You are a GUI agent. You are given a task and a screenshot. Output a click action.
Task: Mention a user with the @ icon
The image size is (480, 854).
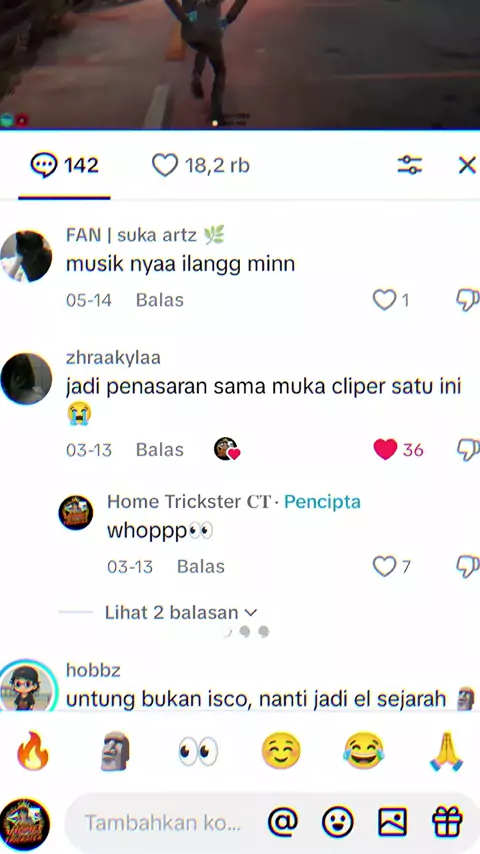point(283,821)
